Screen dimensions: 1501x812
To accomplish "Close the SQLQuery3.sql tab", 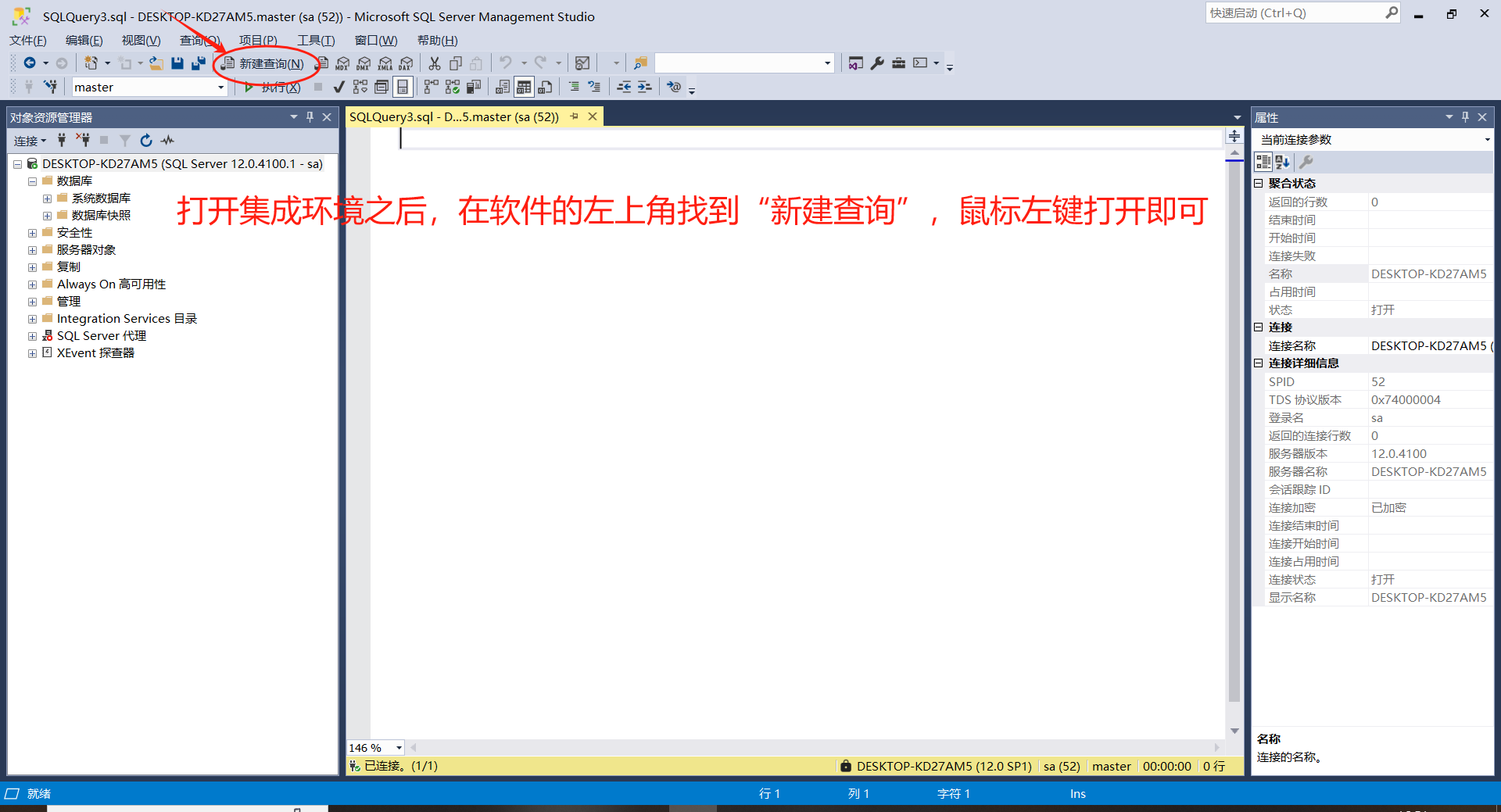I will click(593, 116).
